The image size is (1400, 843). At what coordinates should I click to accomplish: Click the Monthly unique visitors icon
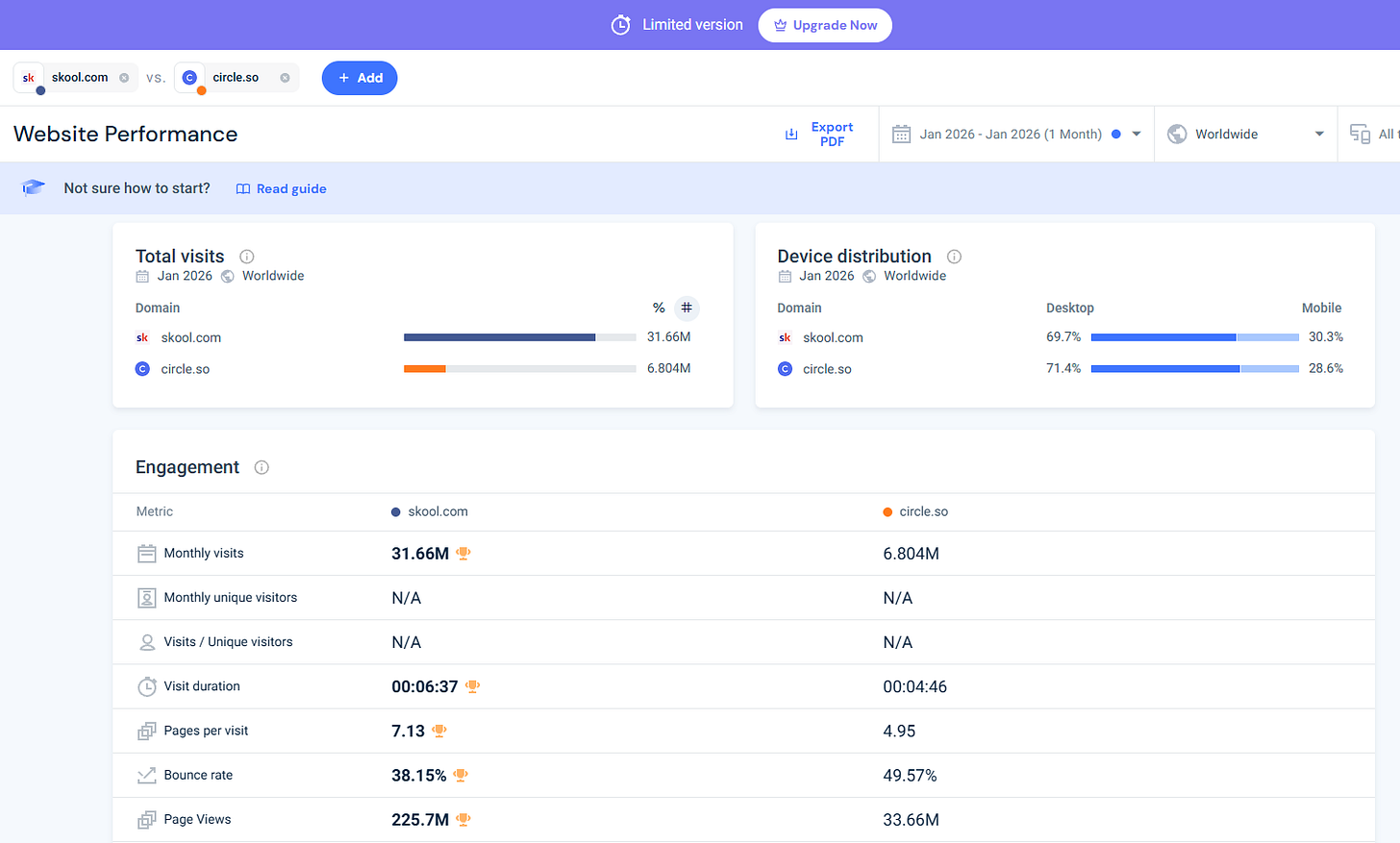point(146,598)
